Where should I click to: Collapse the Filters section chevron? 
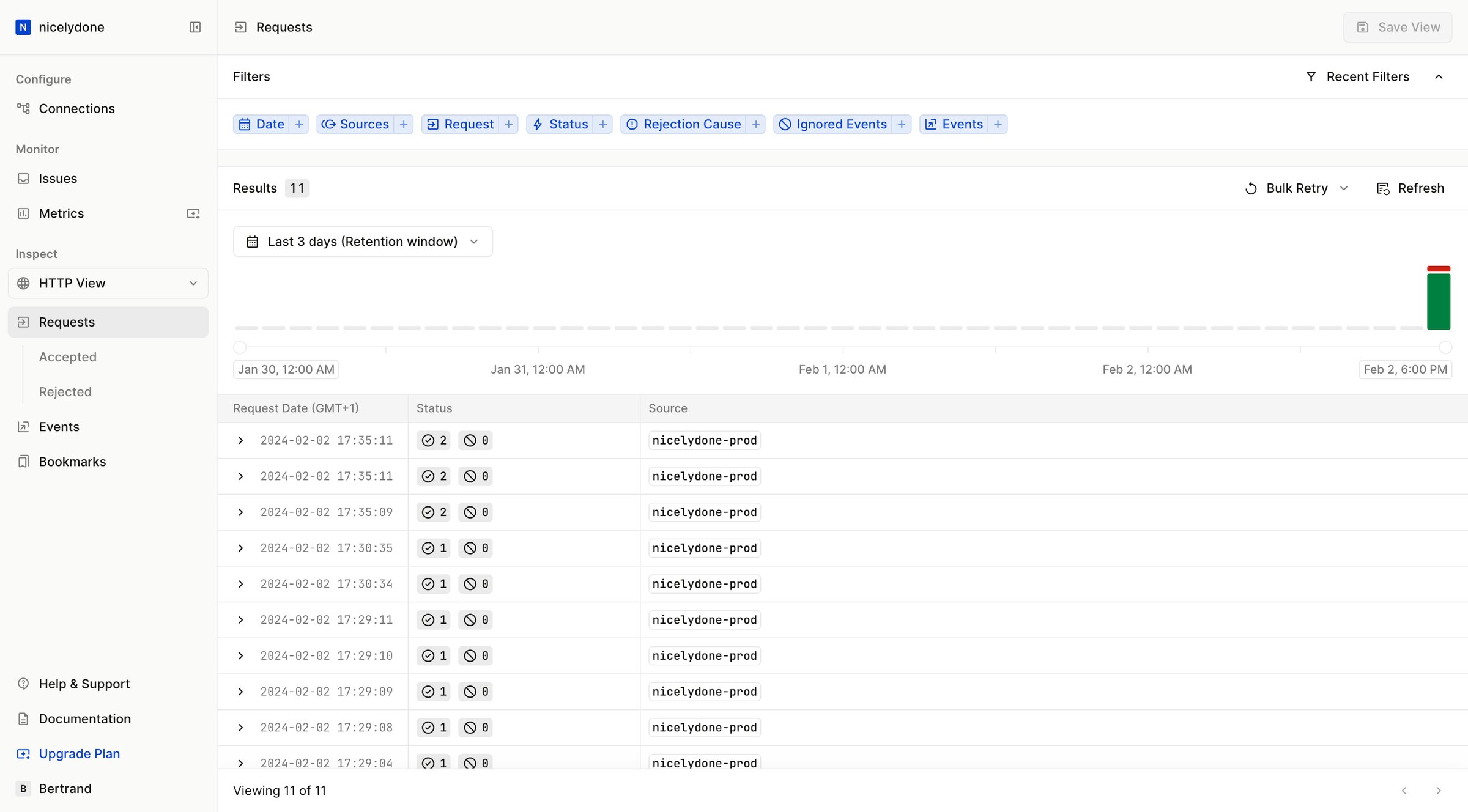pos(1439,76)
